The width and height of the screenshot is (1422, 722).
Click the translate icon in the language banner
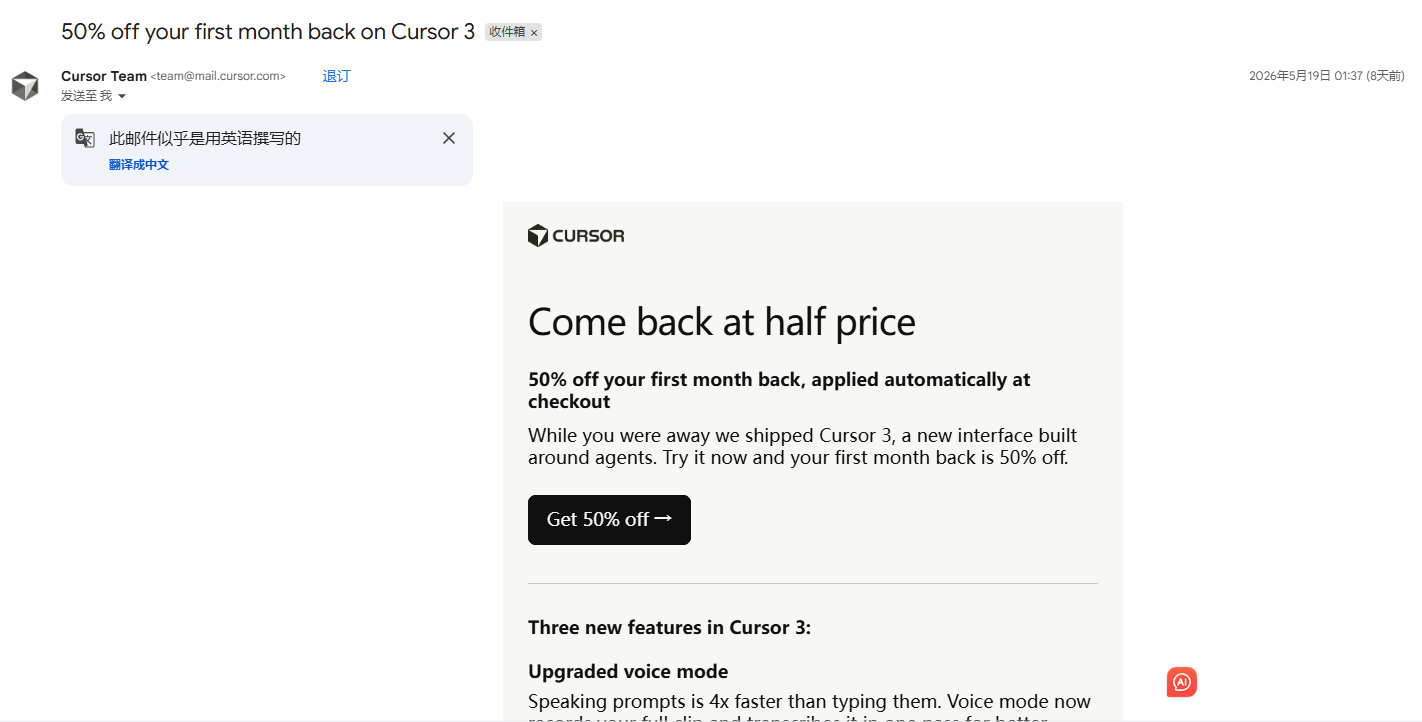(x=85, y=138)
